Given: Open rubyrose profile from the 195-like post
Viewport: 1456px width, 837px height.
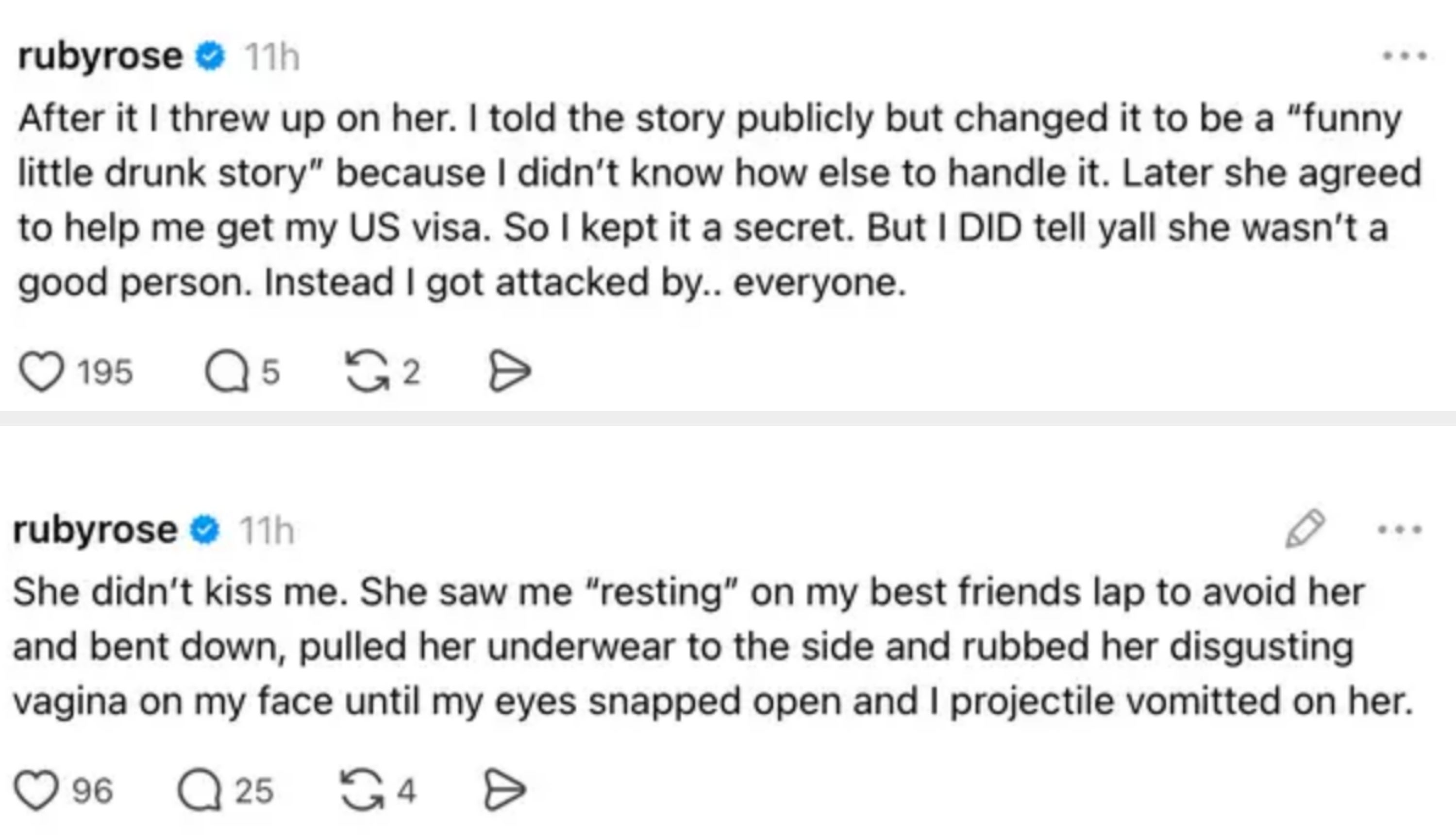Looking at the screenshot, I should [100, 56].
